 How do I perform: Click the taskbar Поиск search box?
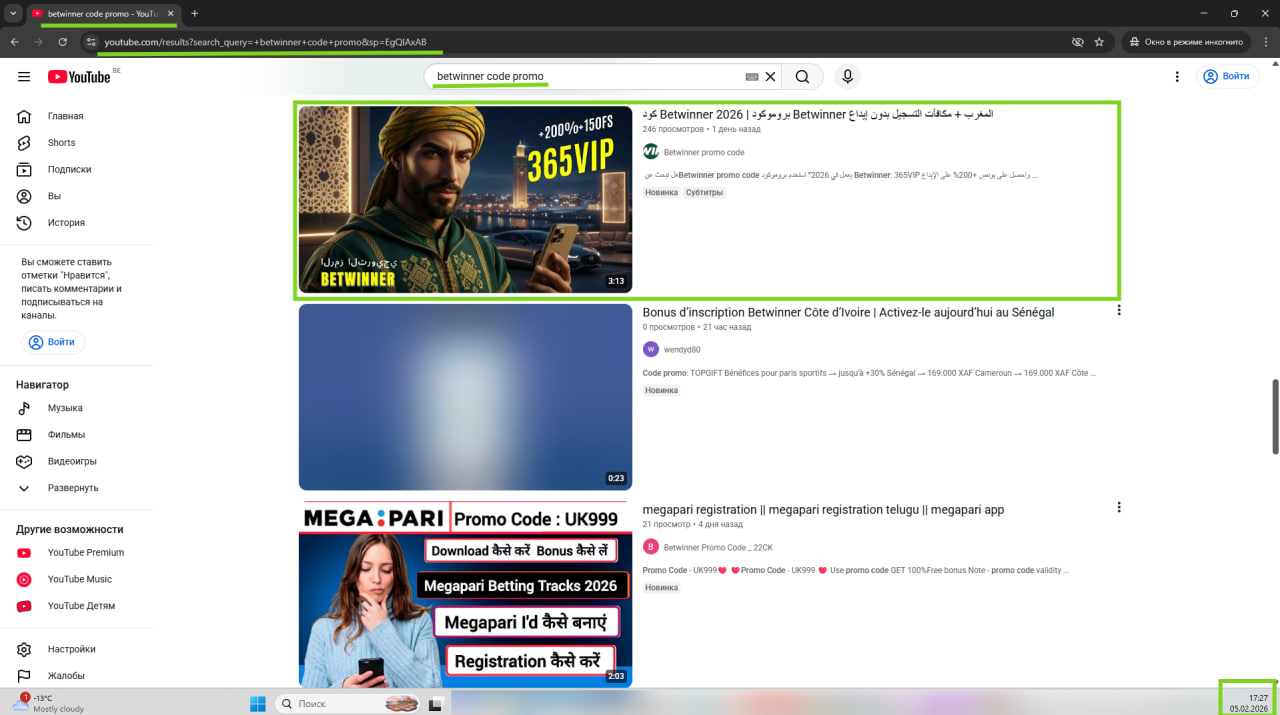click(x=347, y=703)
